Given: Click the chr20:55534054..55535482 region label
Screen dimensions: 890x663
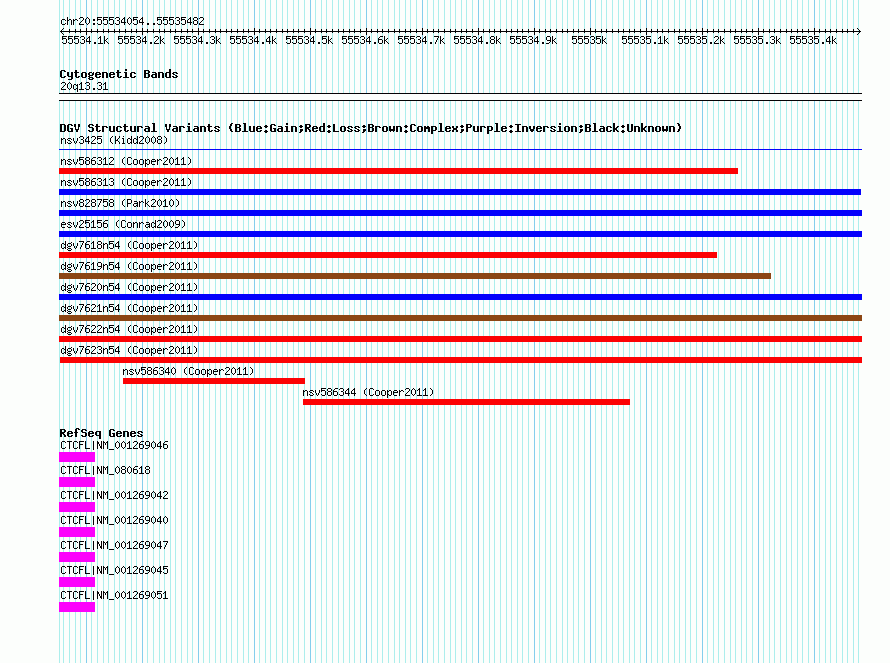Looking at the screenshot, I should coord(132,21).
